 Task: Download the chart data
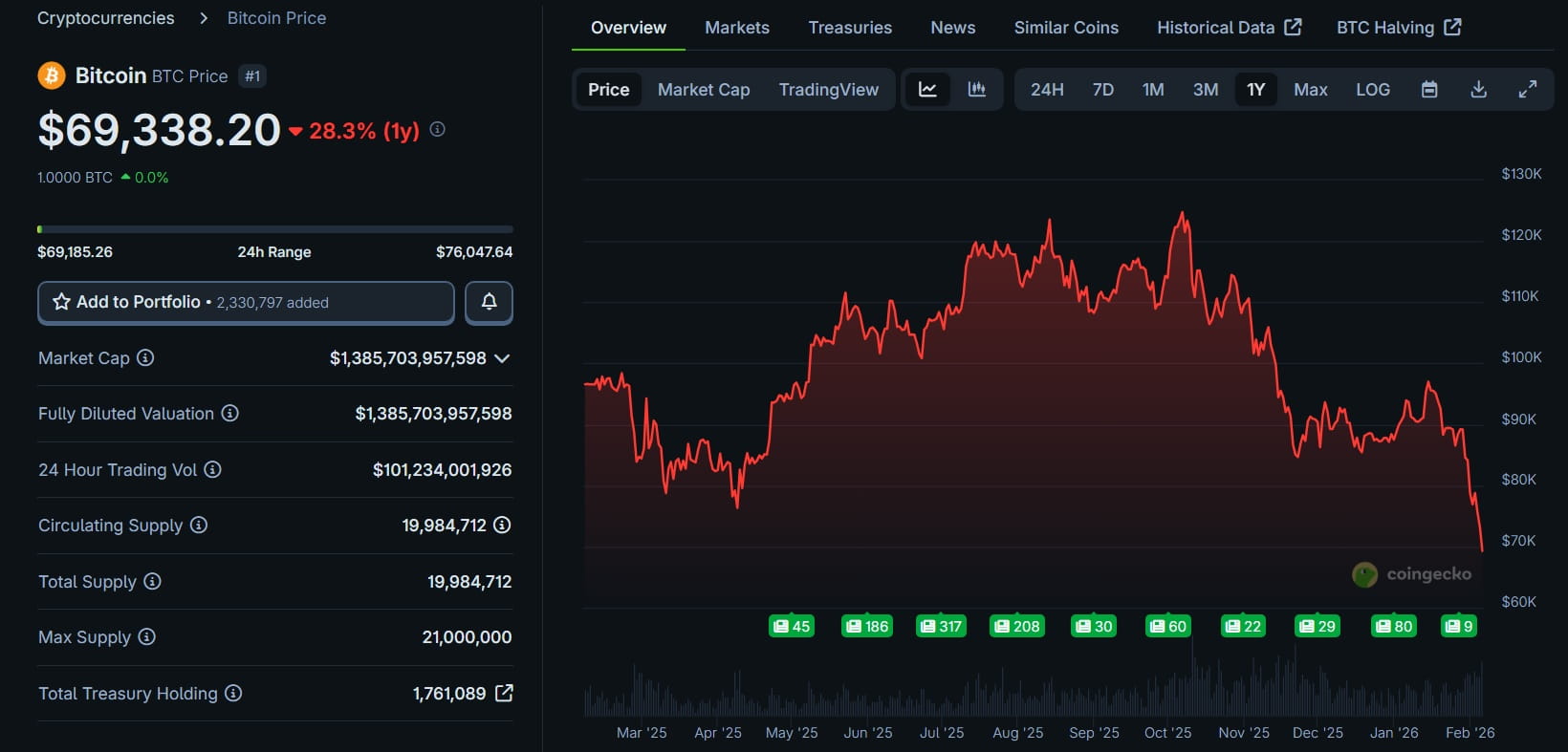(1478, 89)
